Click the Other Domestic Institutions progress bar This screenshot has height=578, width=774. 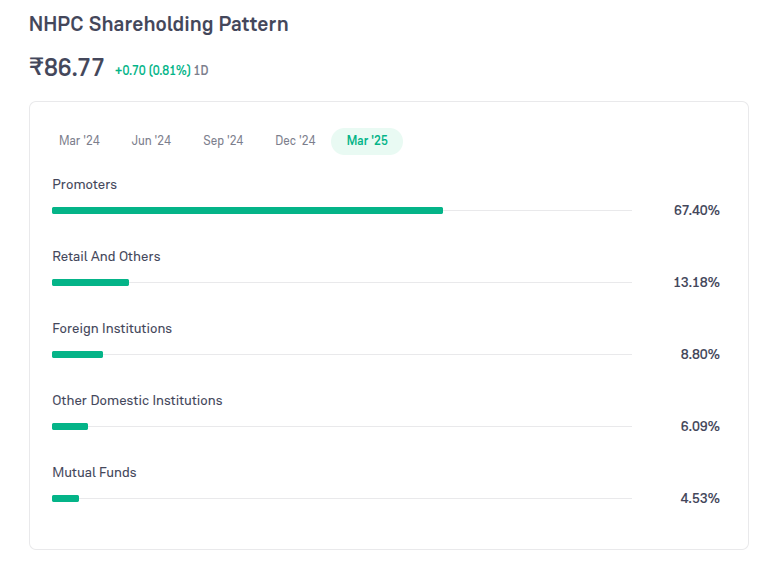(342, 426)
